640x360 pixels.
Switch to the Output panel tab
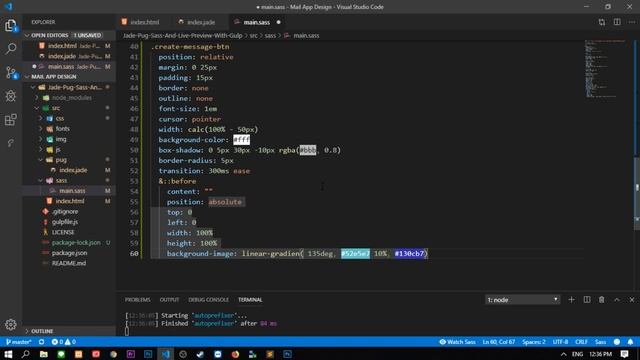tap(169, 300)
